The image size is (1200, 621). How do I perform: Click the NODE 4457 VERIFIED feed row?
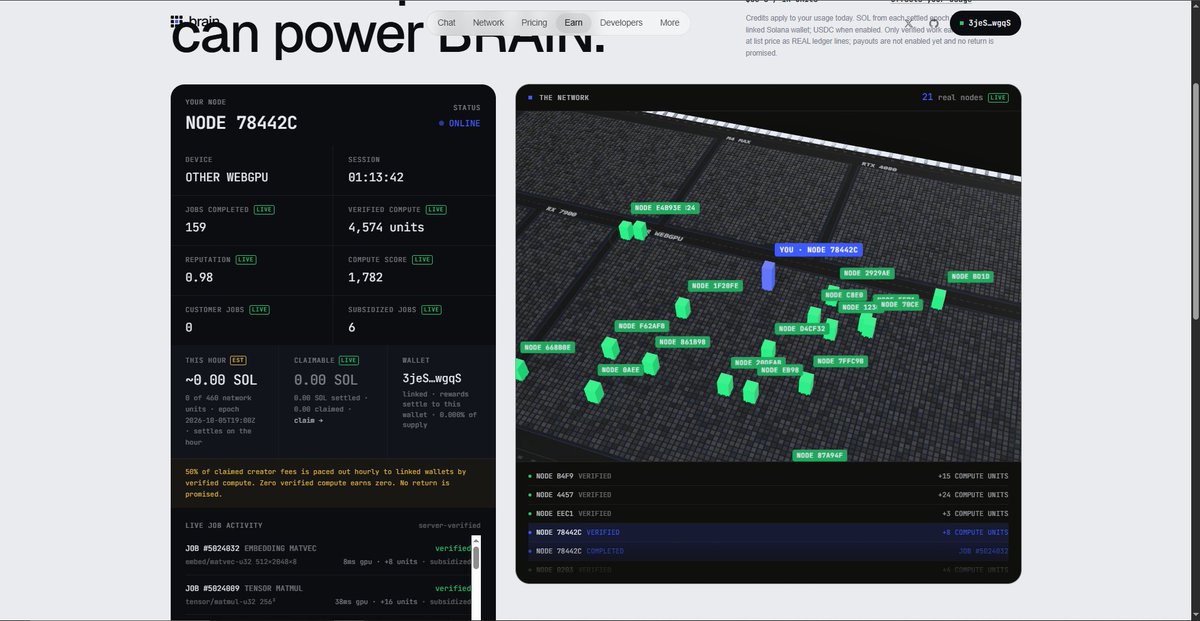(x=768, y=494)
